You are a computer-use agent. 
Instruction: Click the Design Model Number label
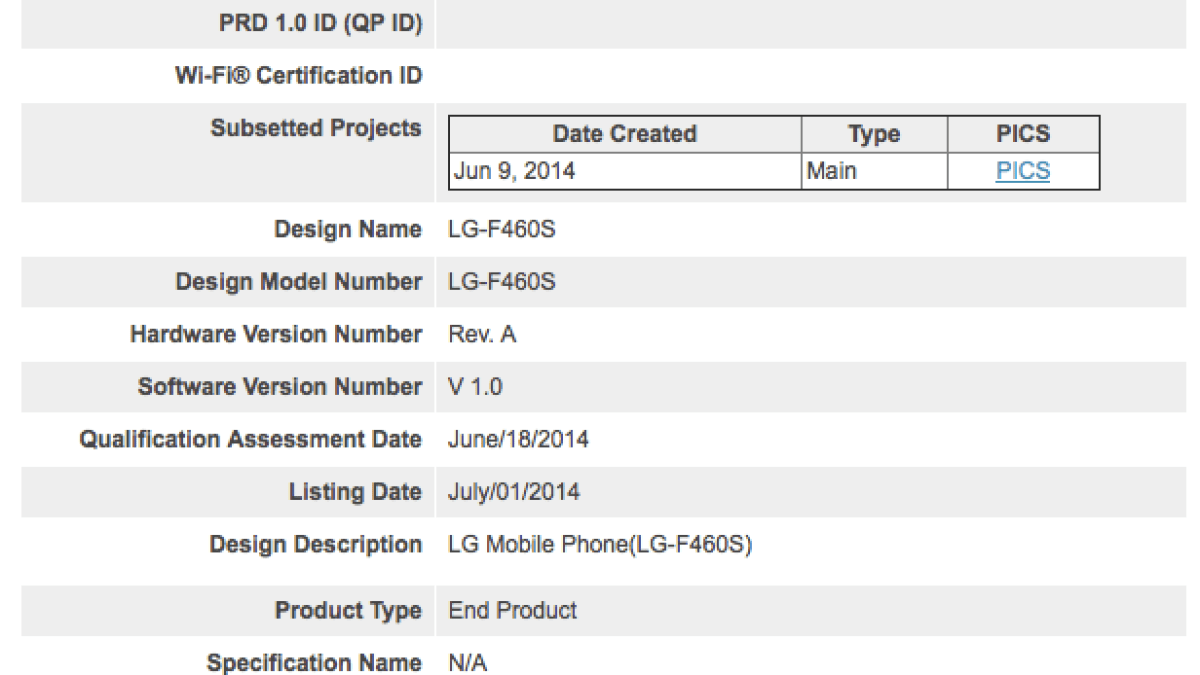coord(298,282)
